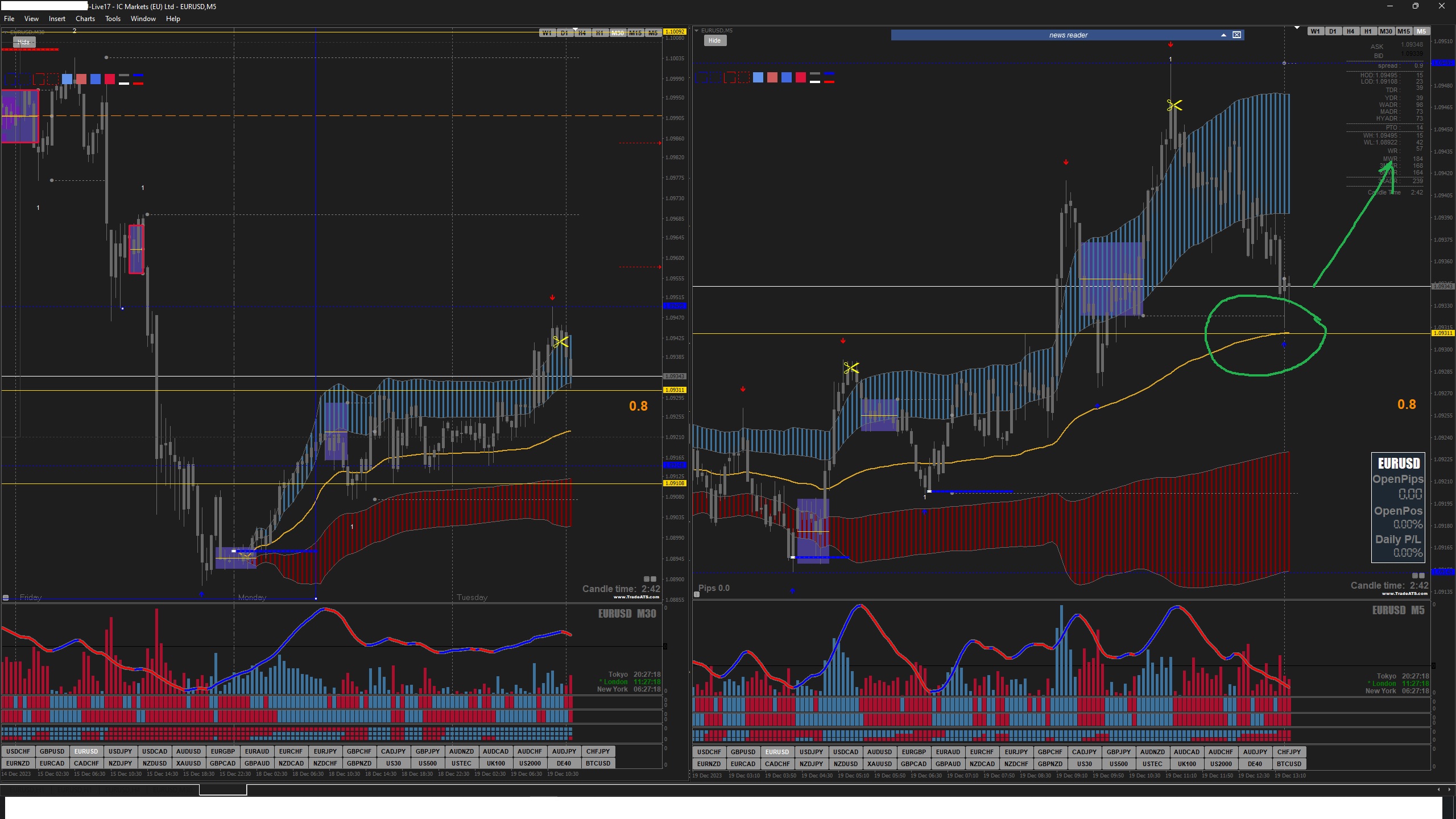Open the Charts menu

[x=85, y=19]
